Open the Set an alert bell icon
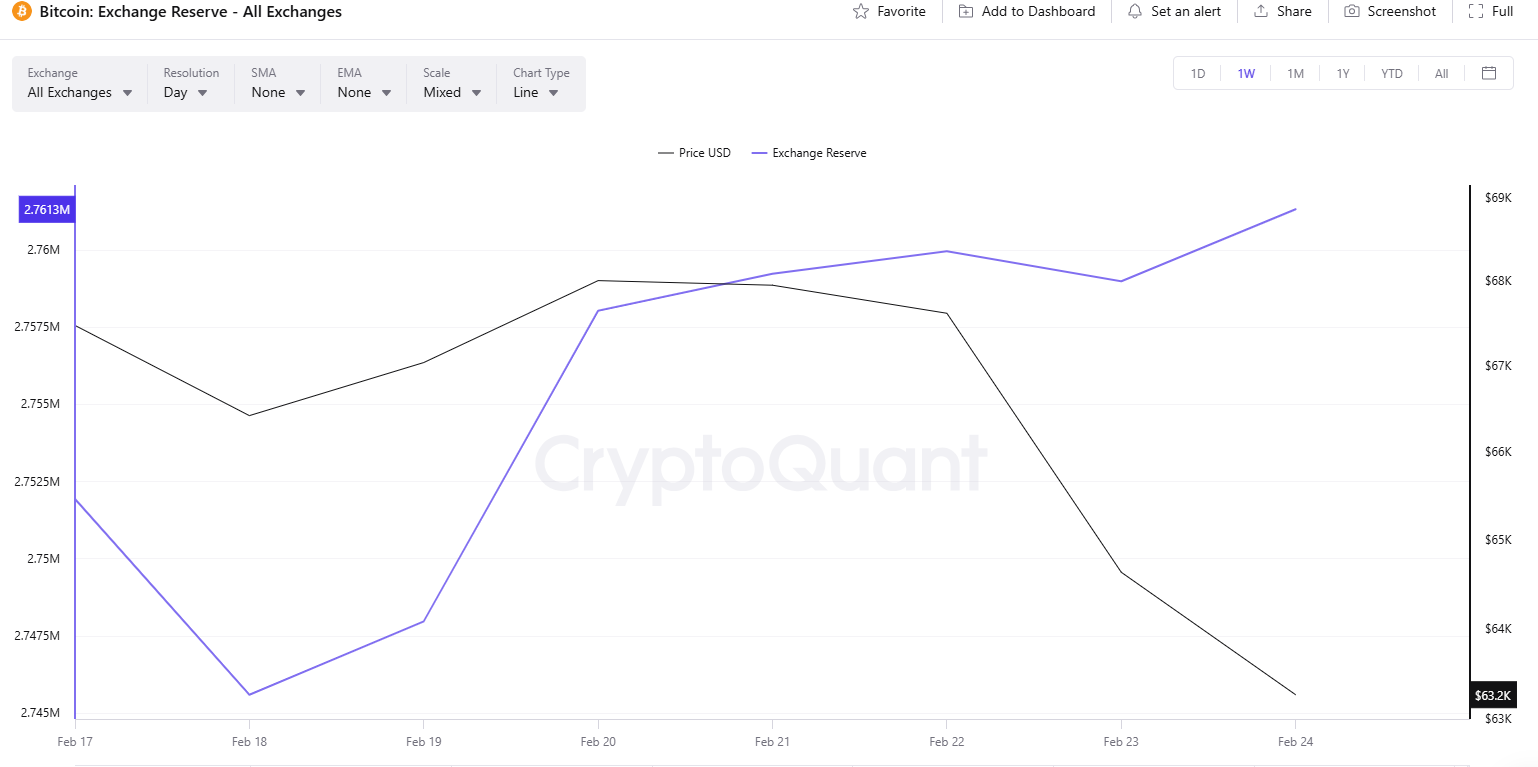 point(1134,11)
